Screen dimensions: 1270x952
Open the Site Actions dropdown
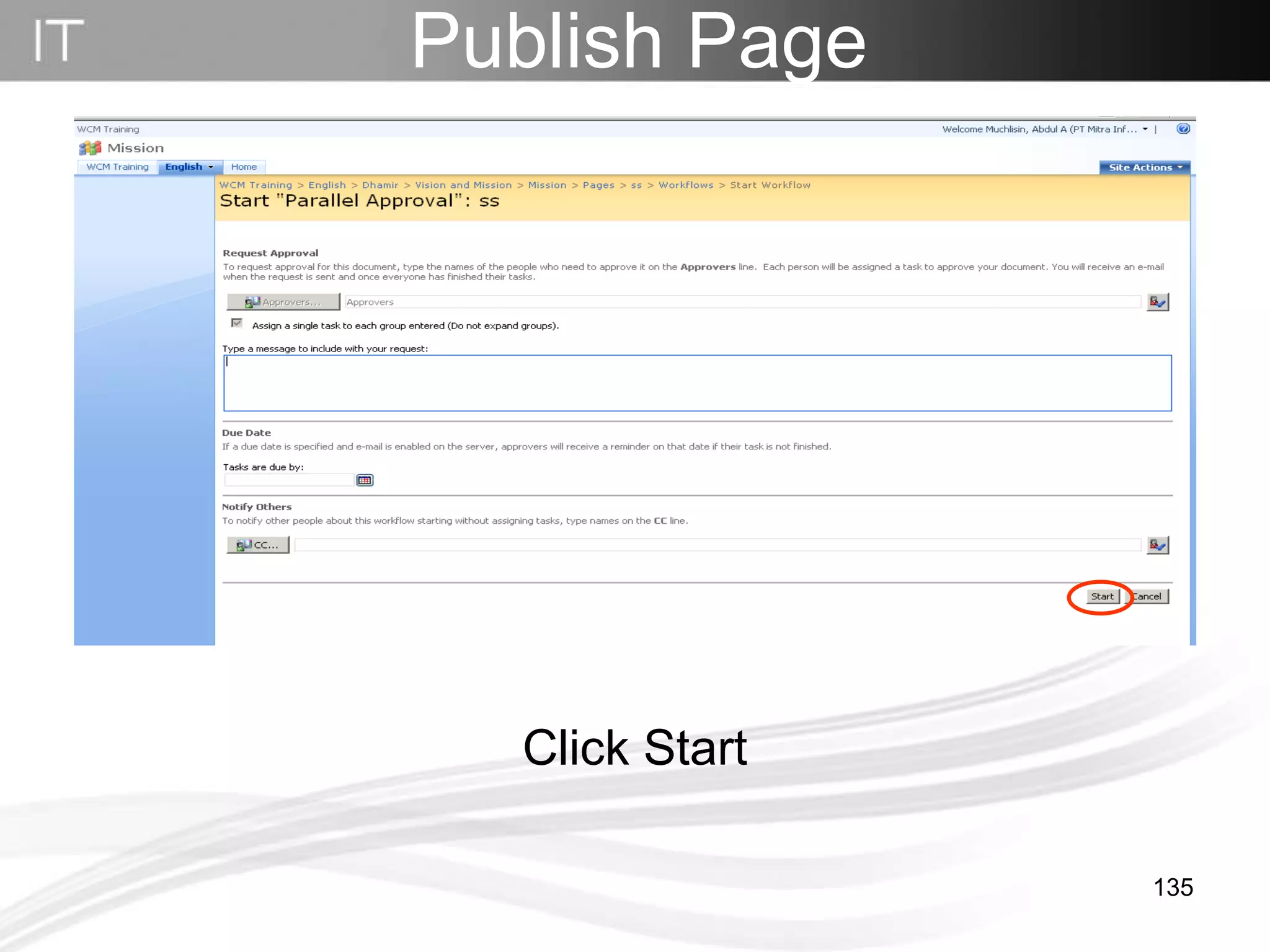click(1145, 167)
